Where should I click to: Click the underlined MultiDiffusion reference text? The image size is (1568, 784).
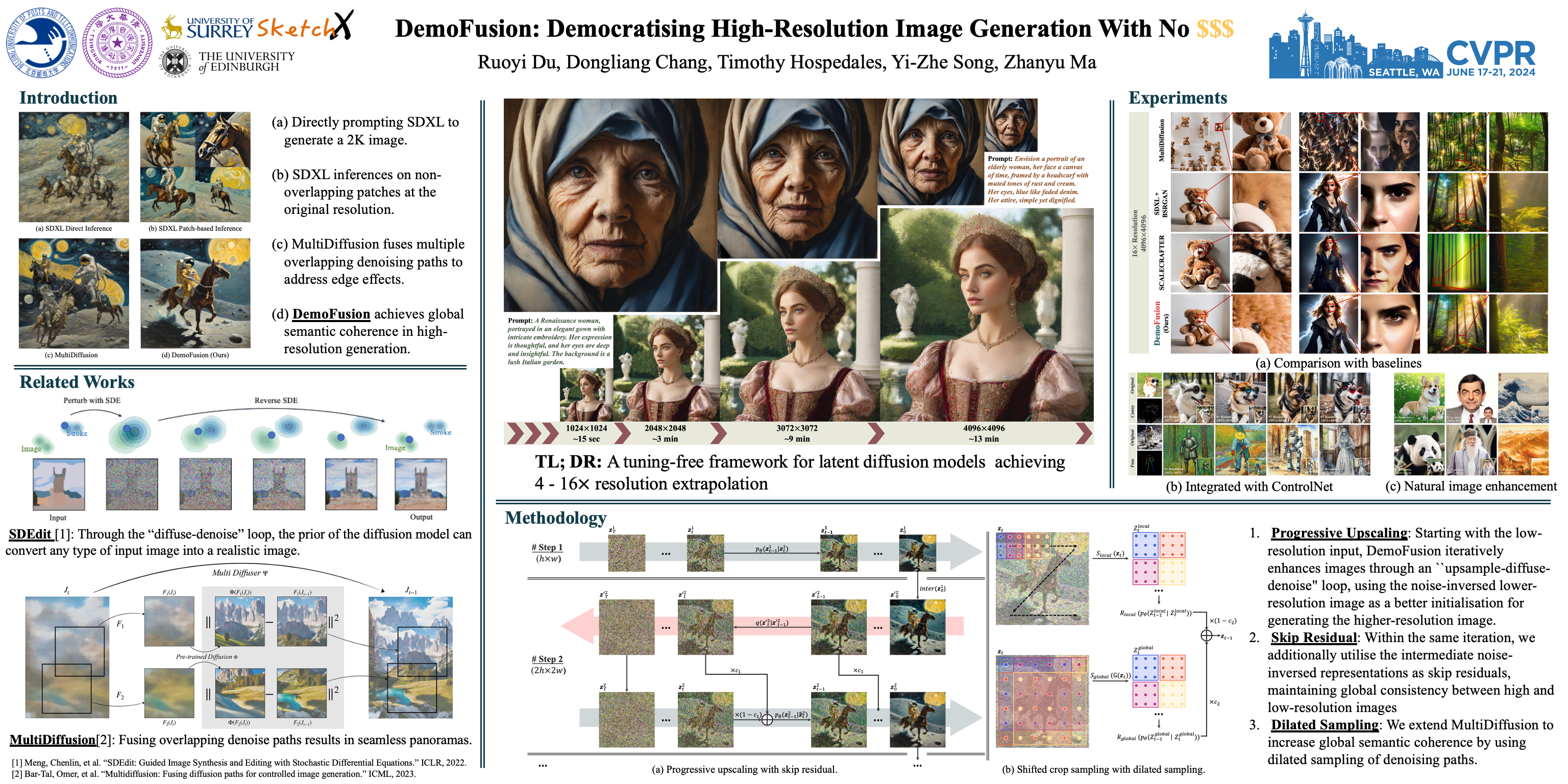tap(53, 740)
